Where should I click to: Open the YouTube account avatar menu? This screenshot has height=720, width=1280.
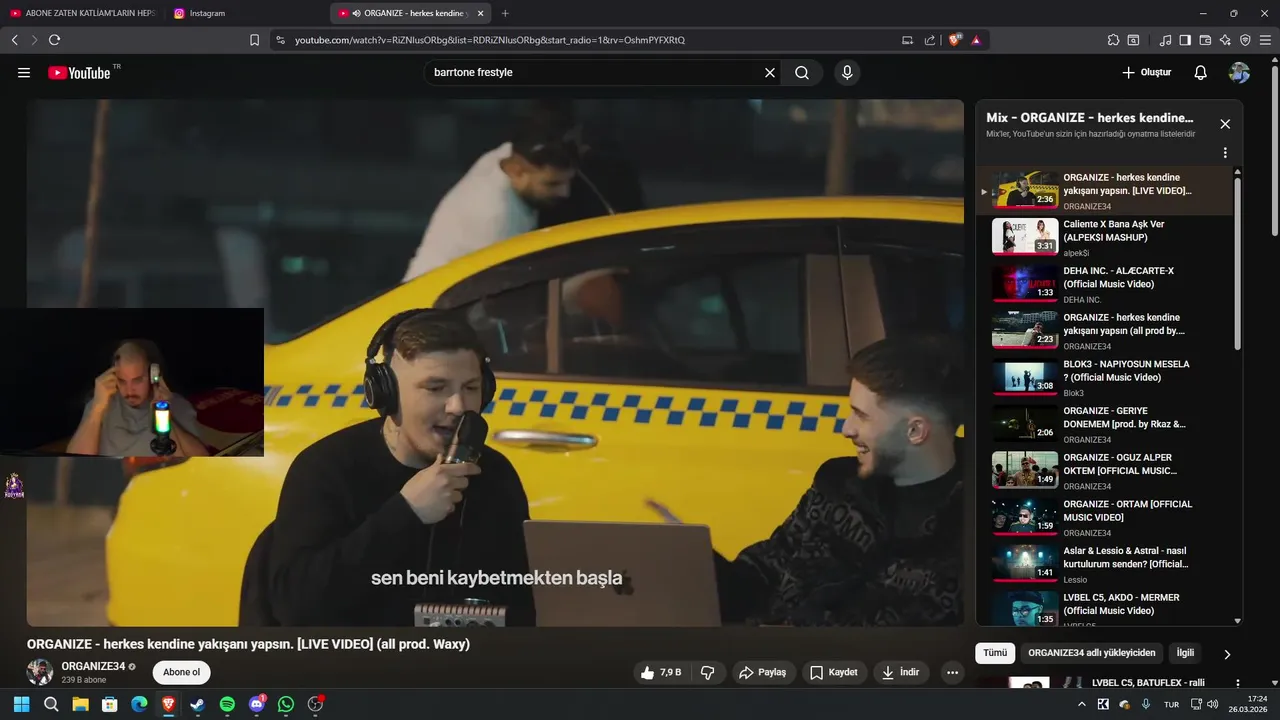(x=1239, y=73)
